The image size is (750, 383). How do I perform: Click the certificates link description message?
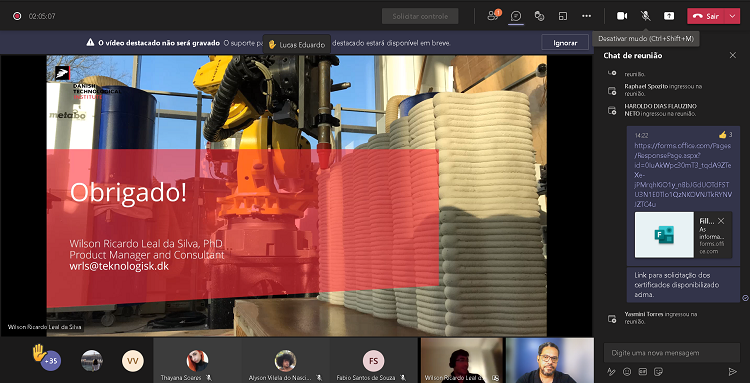pos(683,285)
